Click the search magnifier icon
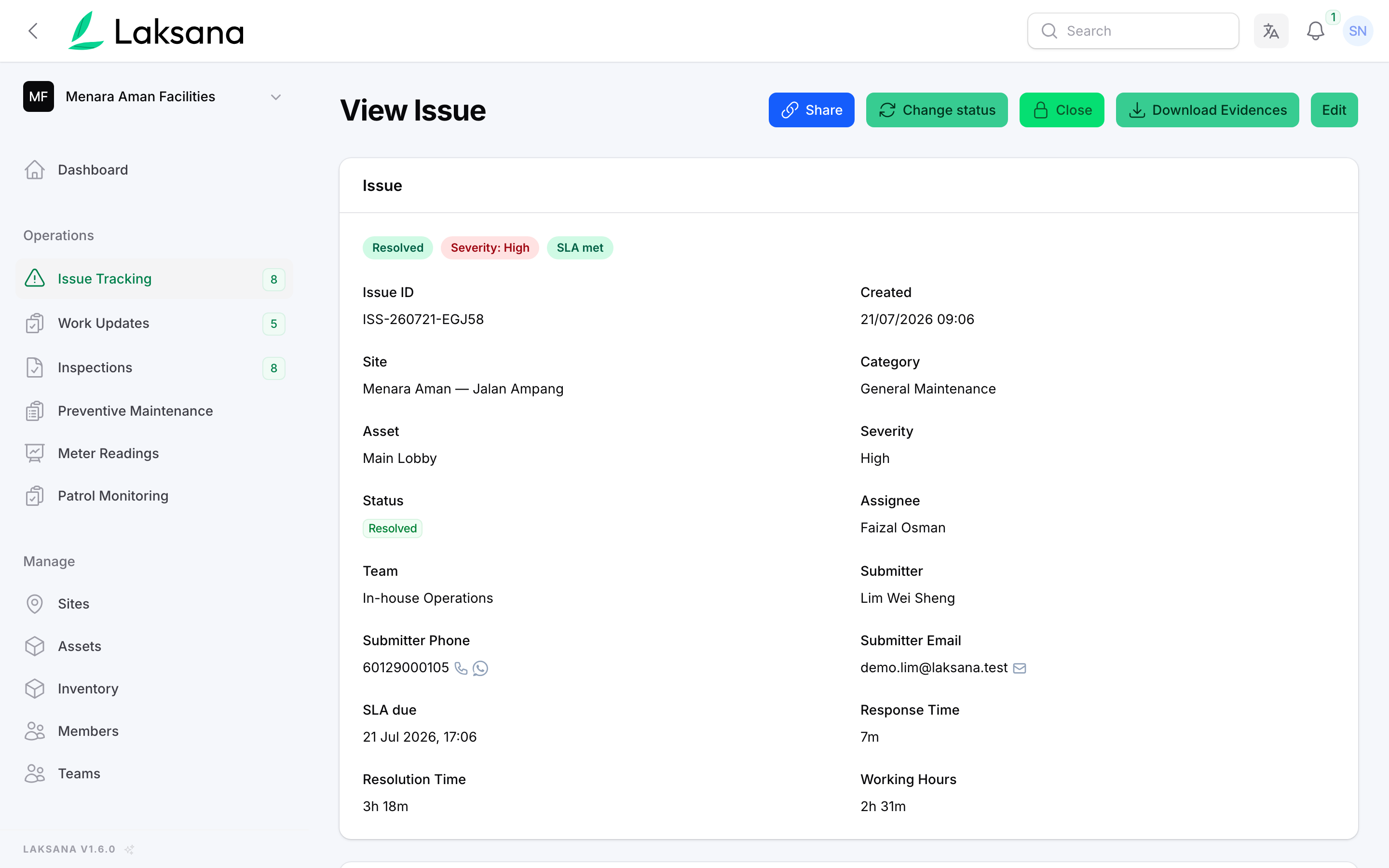This screenshot has height=868, width=1389. pos(1049,31)
